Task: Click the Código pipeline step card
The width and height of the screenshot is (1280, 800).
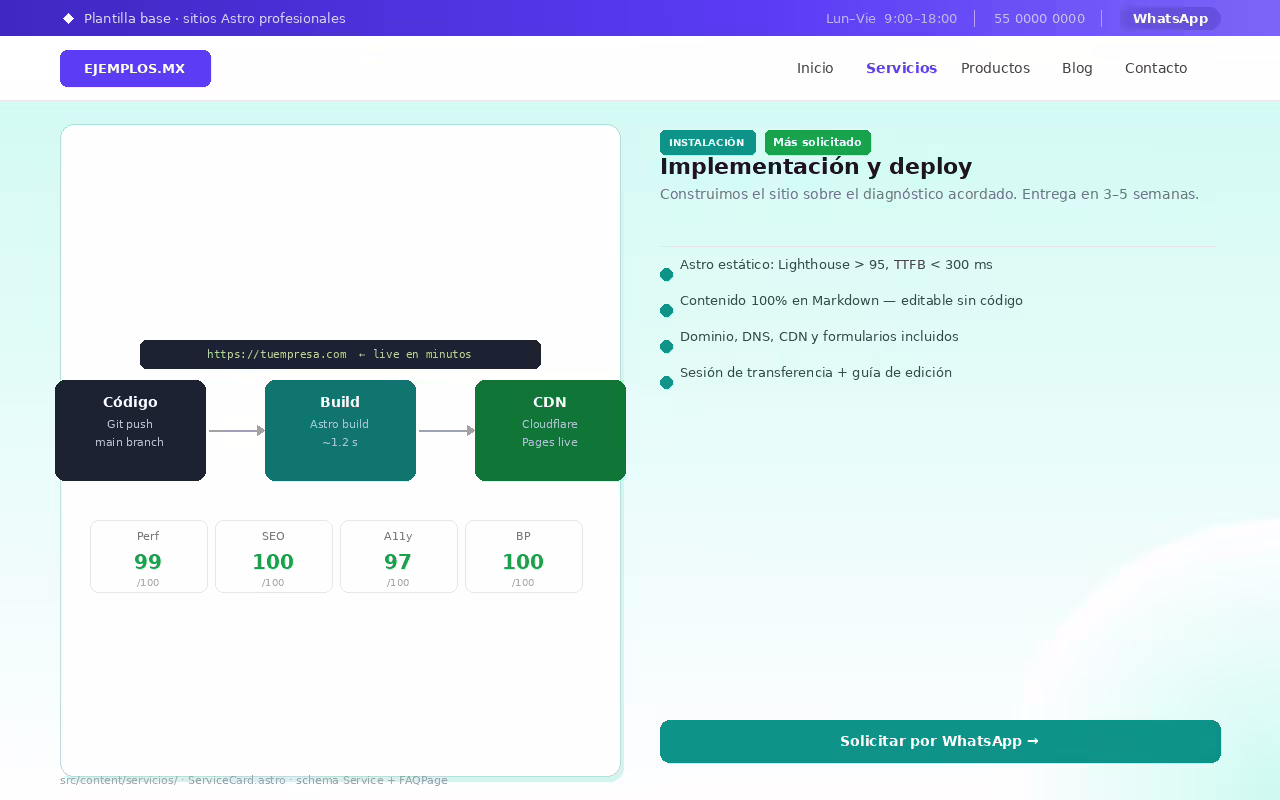Action: pos(130,430)
